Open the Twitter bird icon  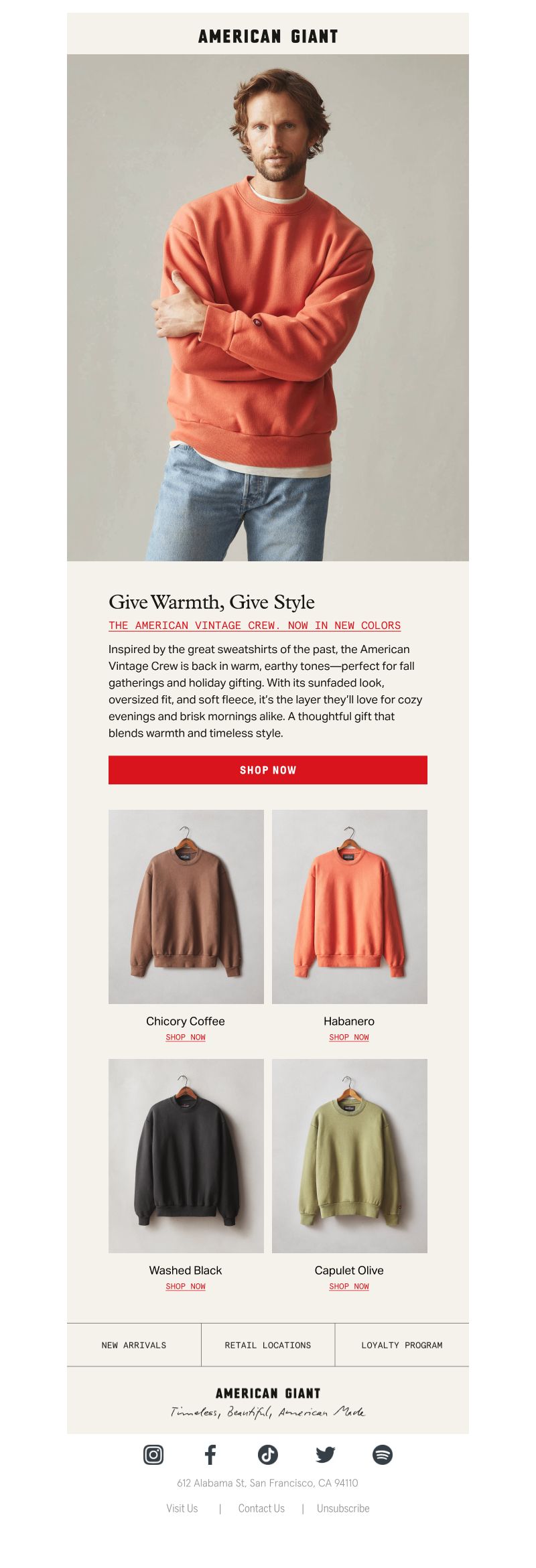(326, 1454)
